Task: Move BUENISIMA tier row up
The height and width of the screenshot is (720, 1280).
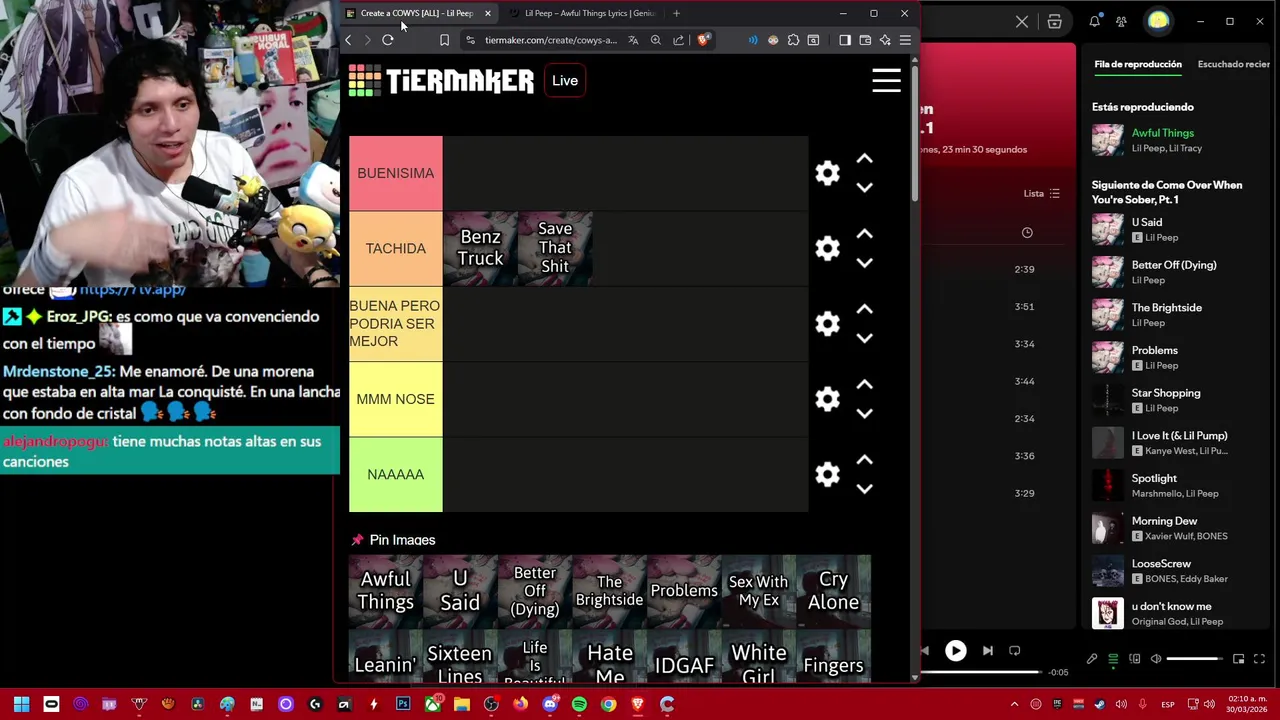Action: point(865,159)
